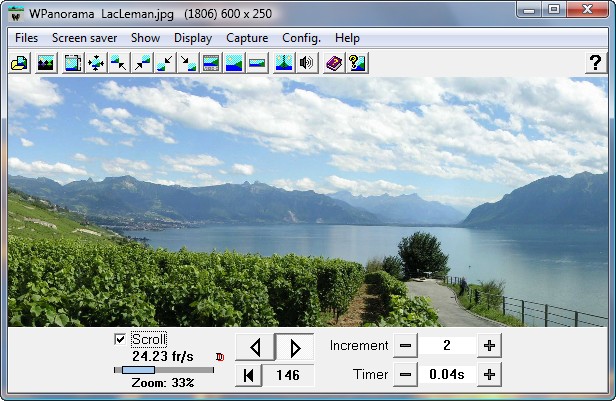Click the toolbar icon left of the speaker
The image size is (616, 401).
pos(283,63)
